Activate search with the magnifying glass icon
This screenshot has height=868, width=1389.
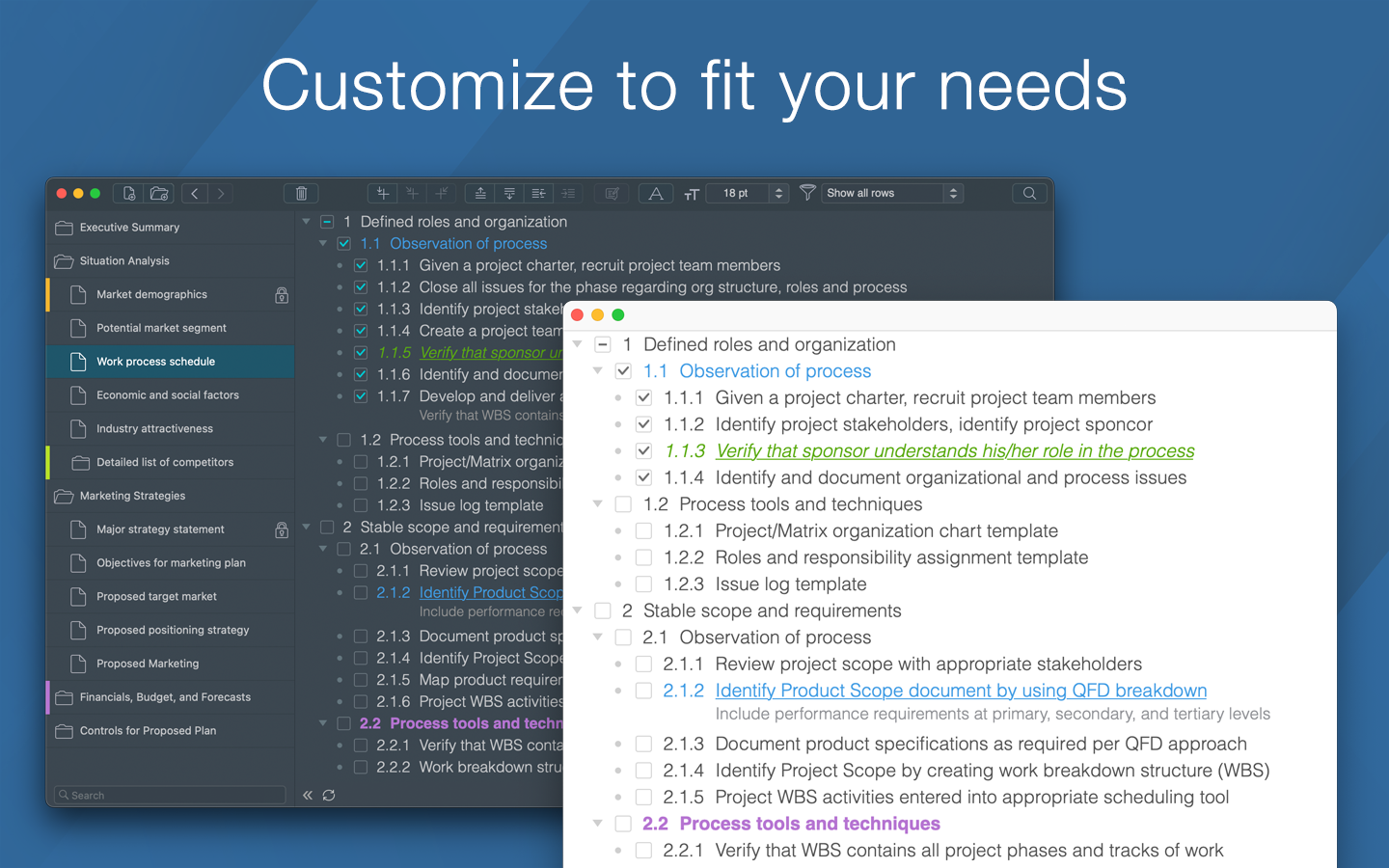pyautogui.click(x=1029, y=193)
